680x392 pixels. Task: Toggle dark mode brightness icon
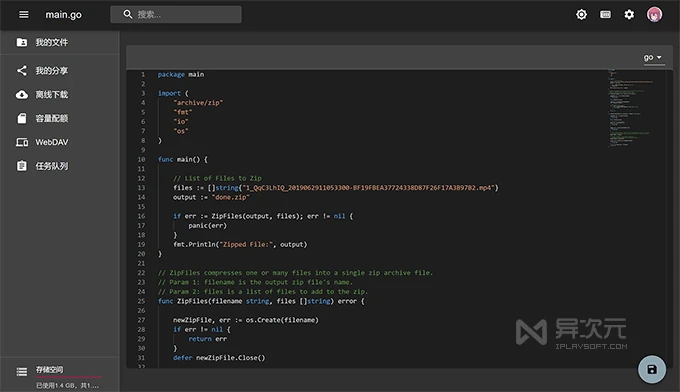(x=581, y=14)
